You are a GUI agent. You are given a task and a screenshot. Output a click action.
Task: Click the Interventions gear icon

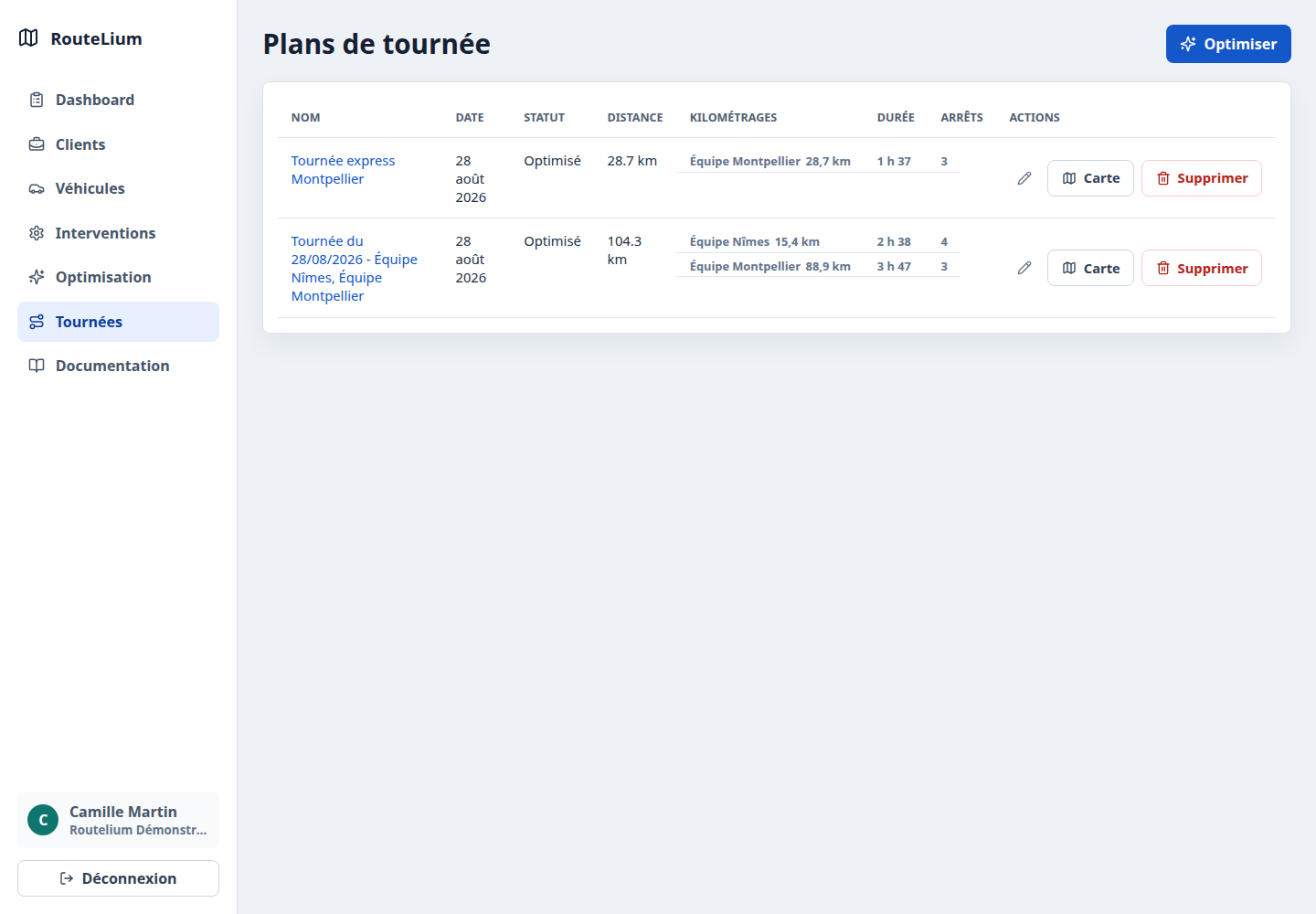(37, 233)
